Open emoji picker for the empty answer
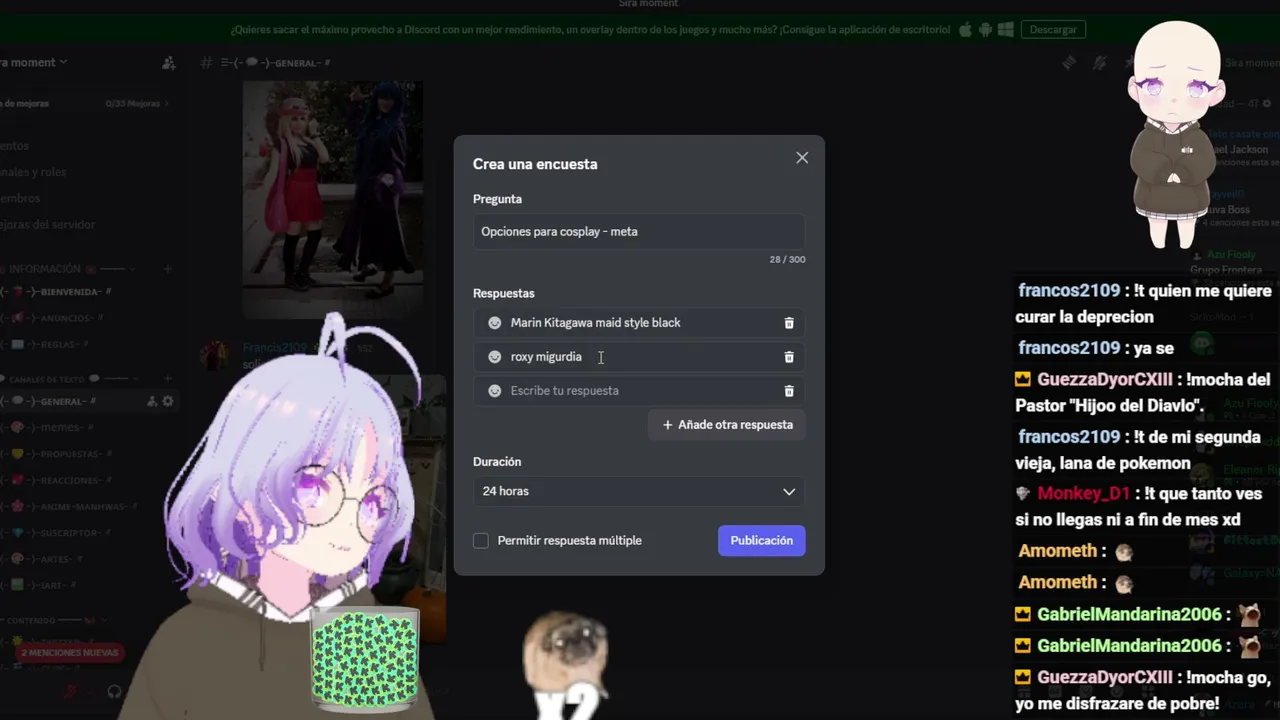The width and height of the screenshot is (1280, 720). 494,391
